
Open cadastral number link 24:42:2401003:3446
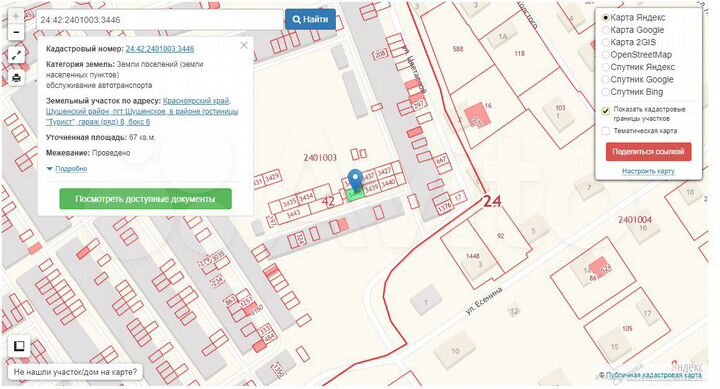click(160, 49)
